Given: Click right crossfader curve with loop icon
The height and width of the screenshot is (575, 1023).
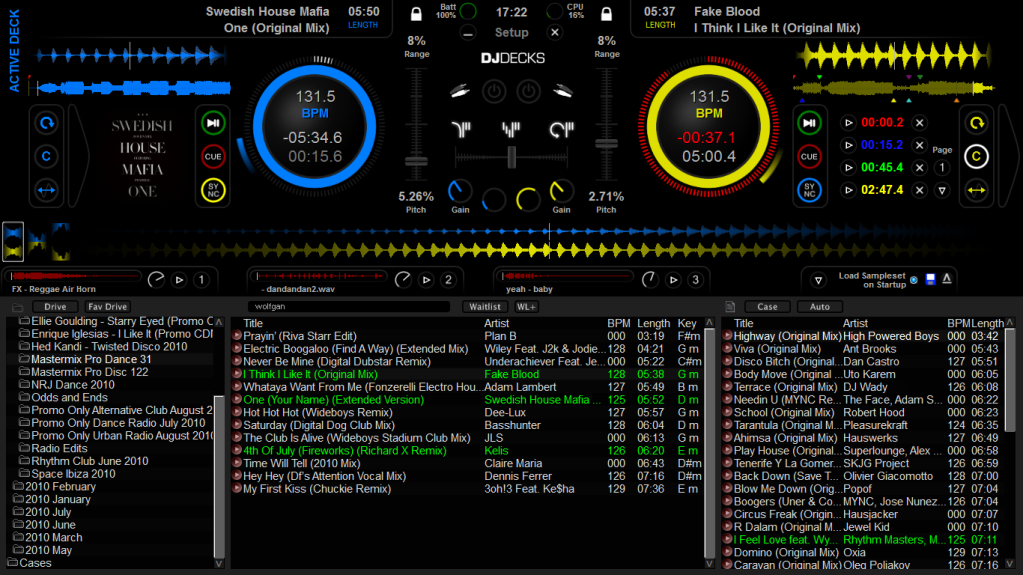Looking at the screenshot, I should (x=561, y=129).
